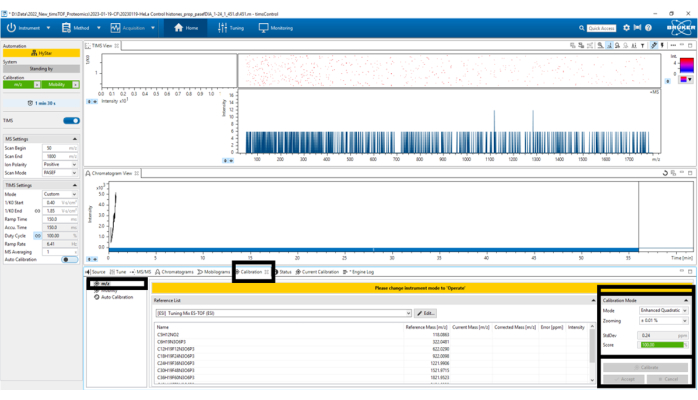
Task: Open the three-dots overflow menu in TIMS View
Action: coord(673,45)
